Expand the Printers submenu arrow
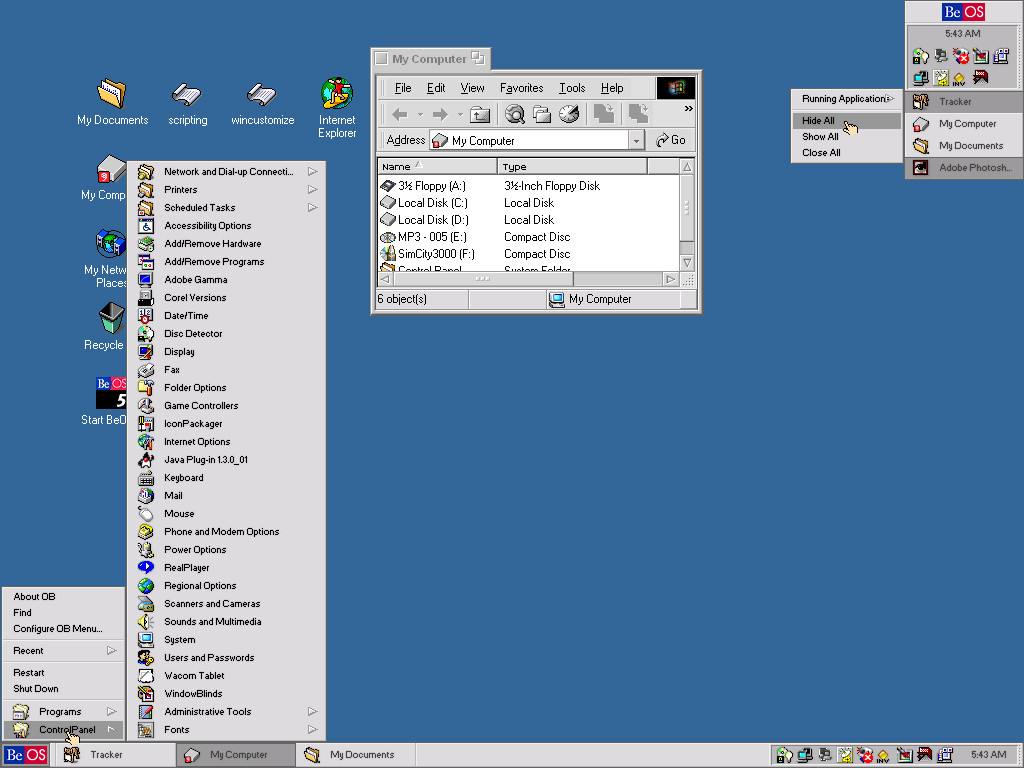This screenshot has width=1024, height=768. (x=313, y=189)
